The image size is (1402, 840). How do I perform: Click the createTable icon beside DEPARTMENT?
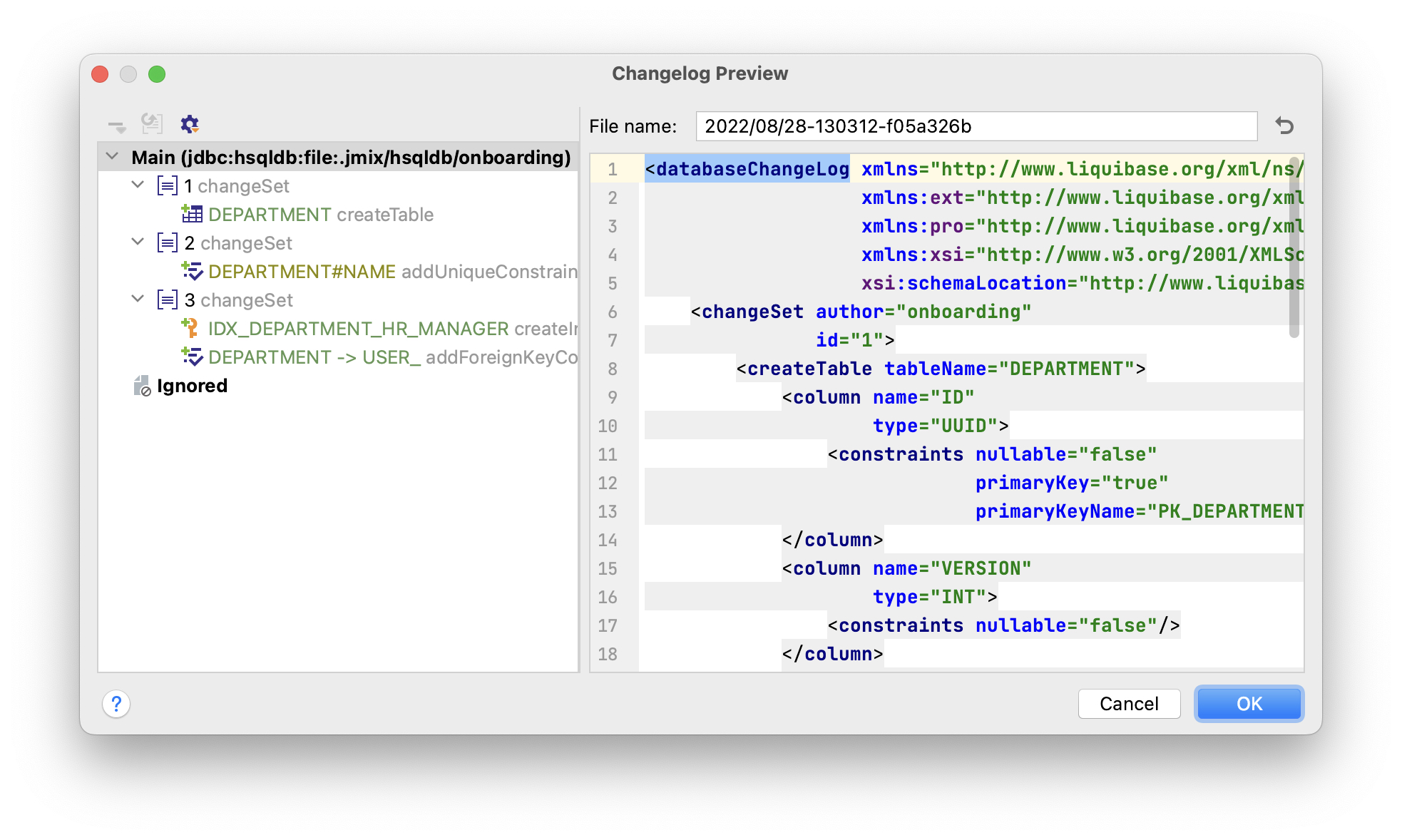coord(192,214)
